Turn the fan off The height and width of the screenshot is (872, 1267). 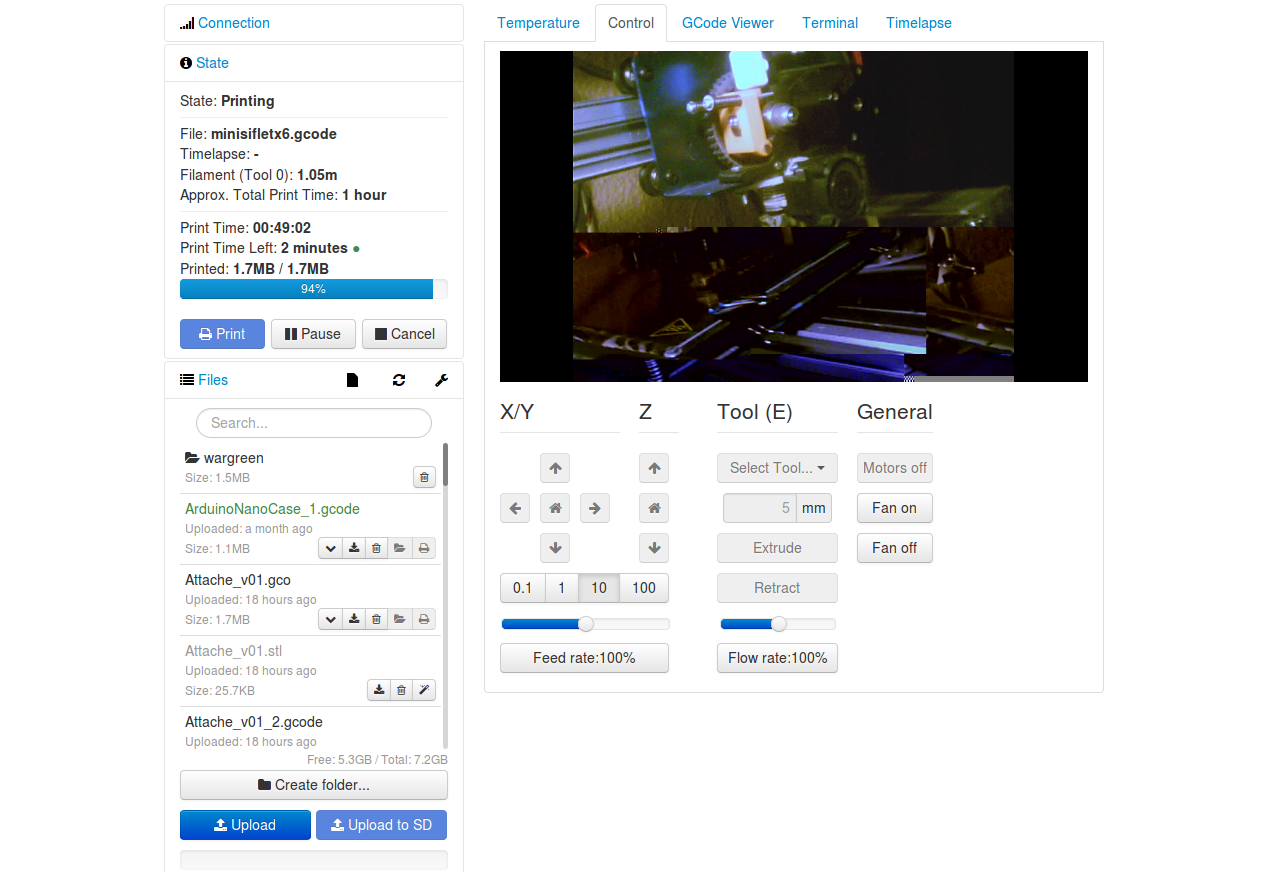click(894, 548)
